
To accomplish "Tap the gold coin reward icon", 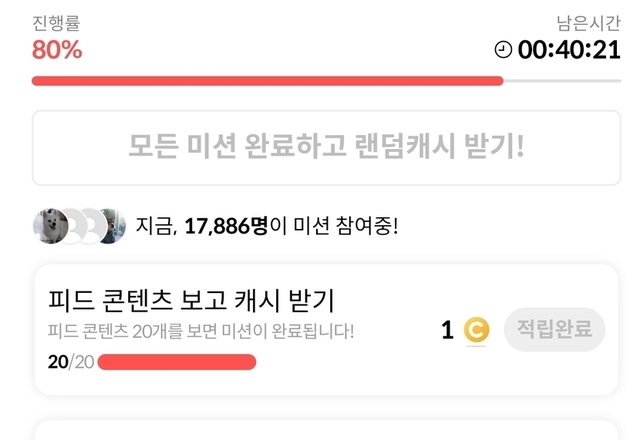I will (477, 330).
